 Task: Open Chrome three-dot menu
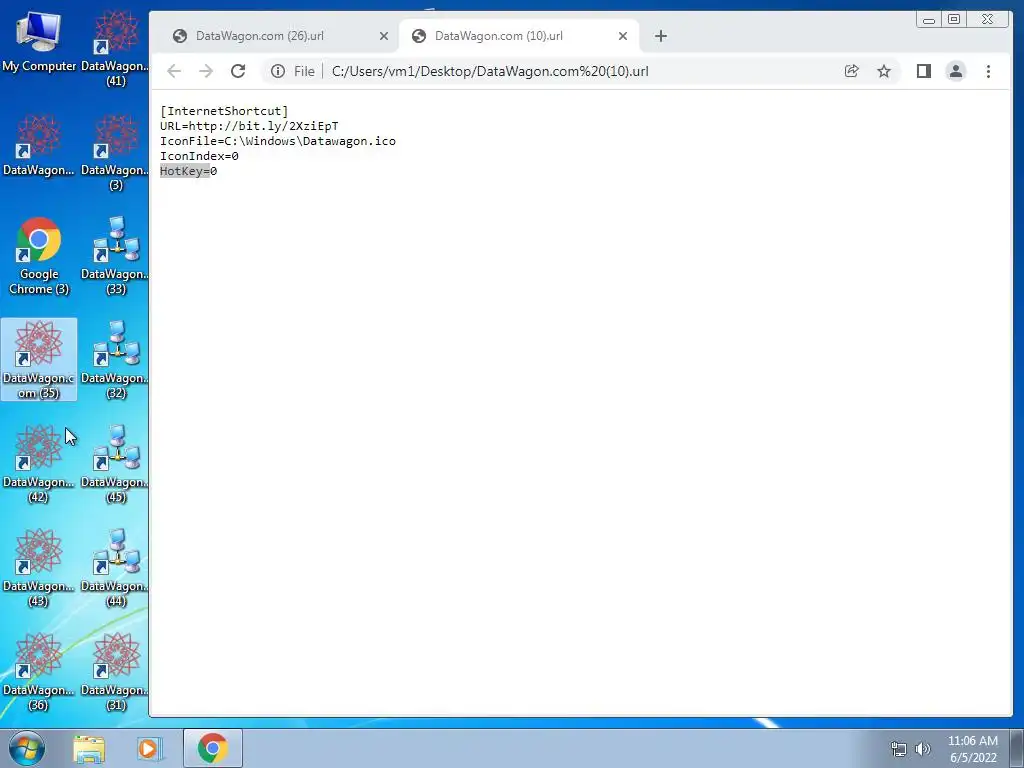click(x=988, y=71)
